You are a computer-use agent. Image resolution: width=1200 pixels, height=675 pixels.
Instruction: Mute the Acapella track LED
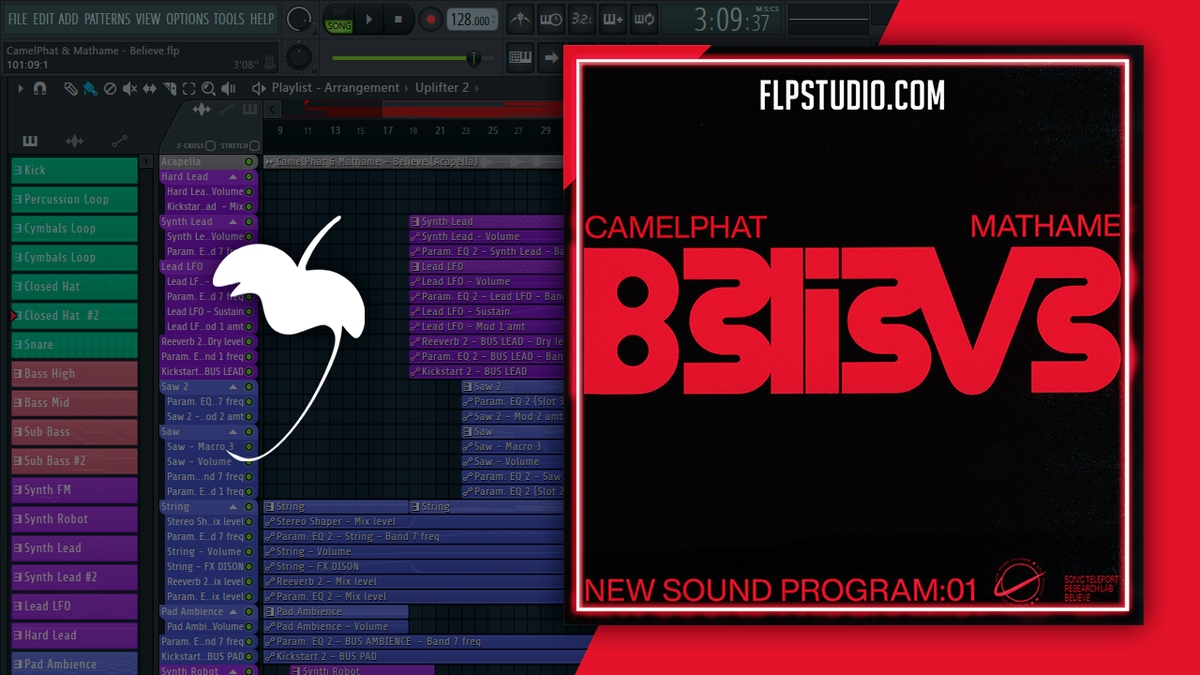(249, 162)
